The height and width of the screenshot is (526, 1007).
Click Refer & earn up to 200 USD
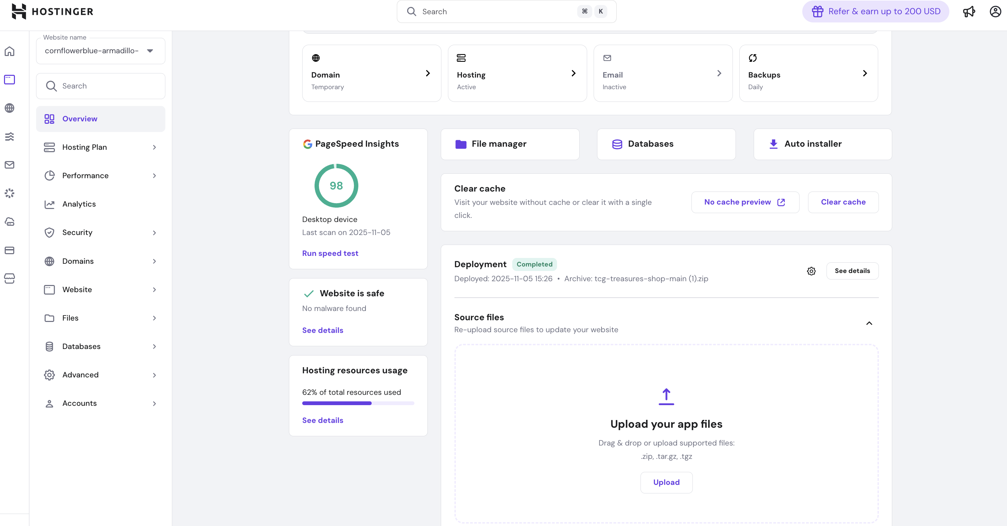pyautogui.click(x=875, y=12)
